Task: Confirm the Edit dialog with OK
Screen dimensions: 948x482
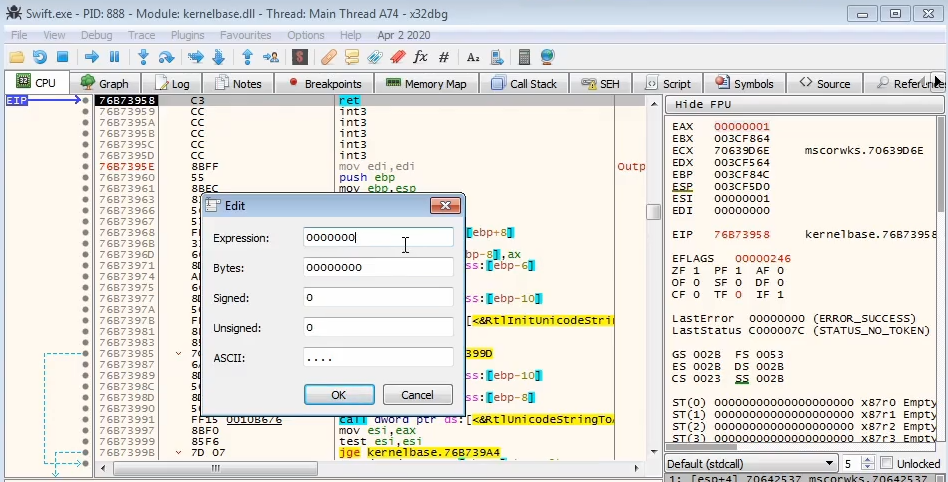Action: click(339, 395)
